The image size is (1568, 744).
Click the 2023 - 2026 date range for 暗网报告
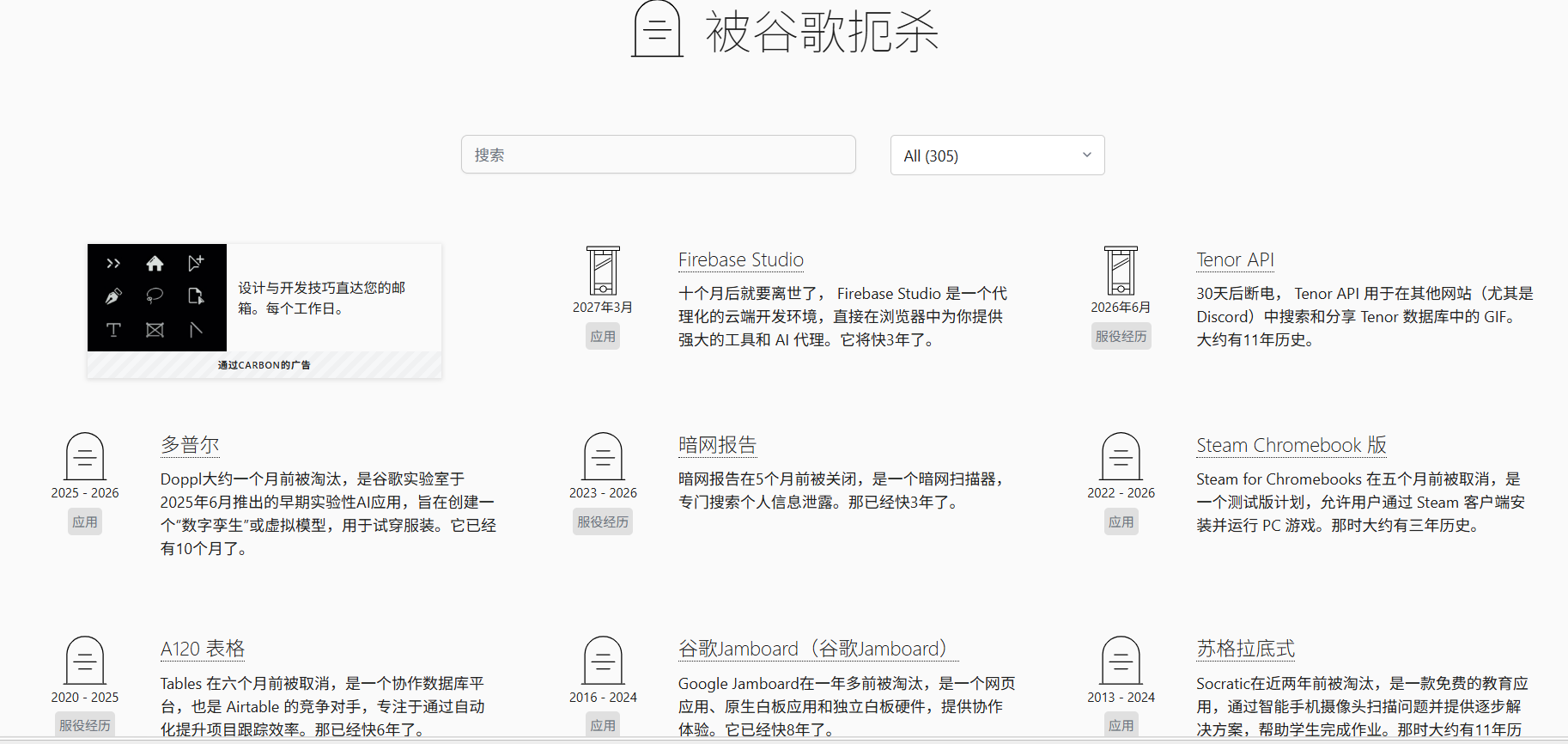(603, 493)
